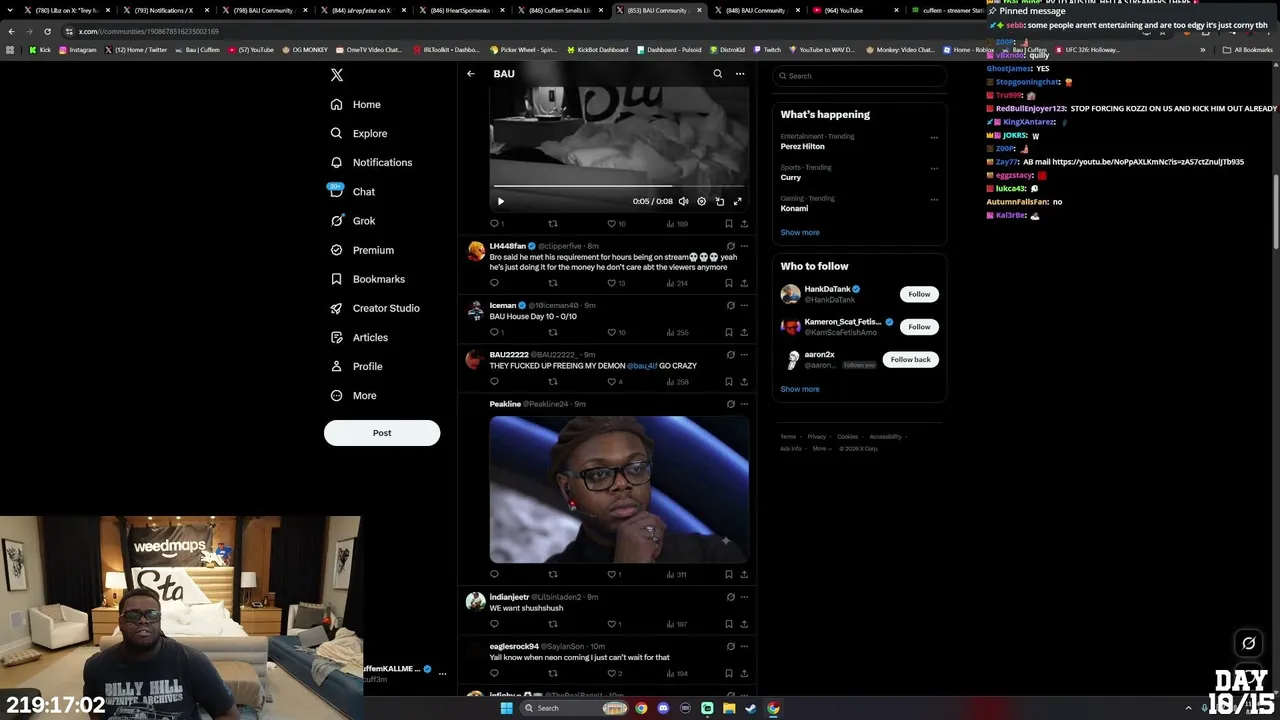Open more options on BAU22222 post
This screenshot has height=720, width=1280.
click(744, 354)
